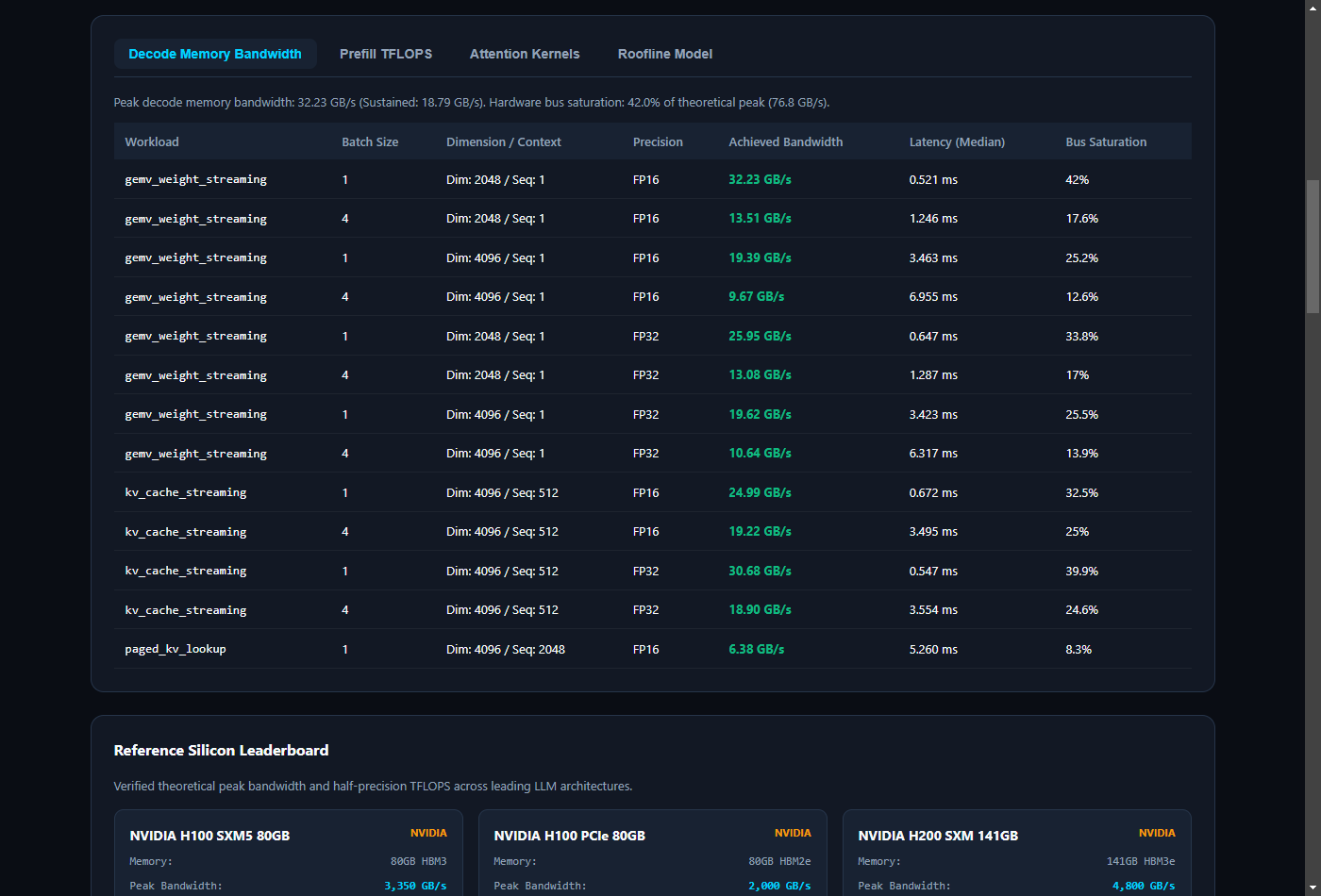Screen dimensions: 1321x896
Task: Click the 25.95 GB/s bandwidth value
Action: click(x=760, y=336)
